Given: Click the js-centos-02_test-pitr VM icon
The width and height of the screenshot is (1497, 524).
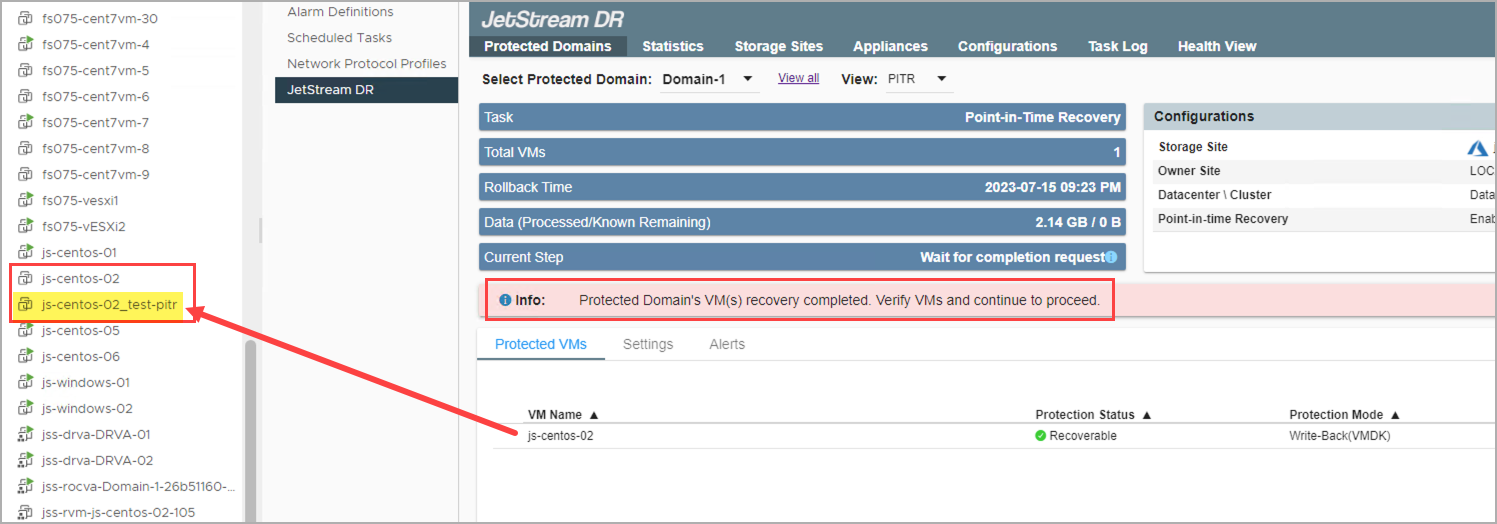Looking at the screenshot, I should point(26,305).
